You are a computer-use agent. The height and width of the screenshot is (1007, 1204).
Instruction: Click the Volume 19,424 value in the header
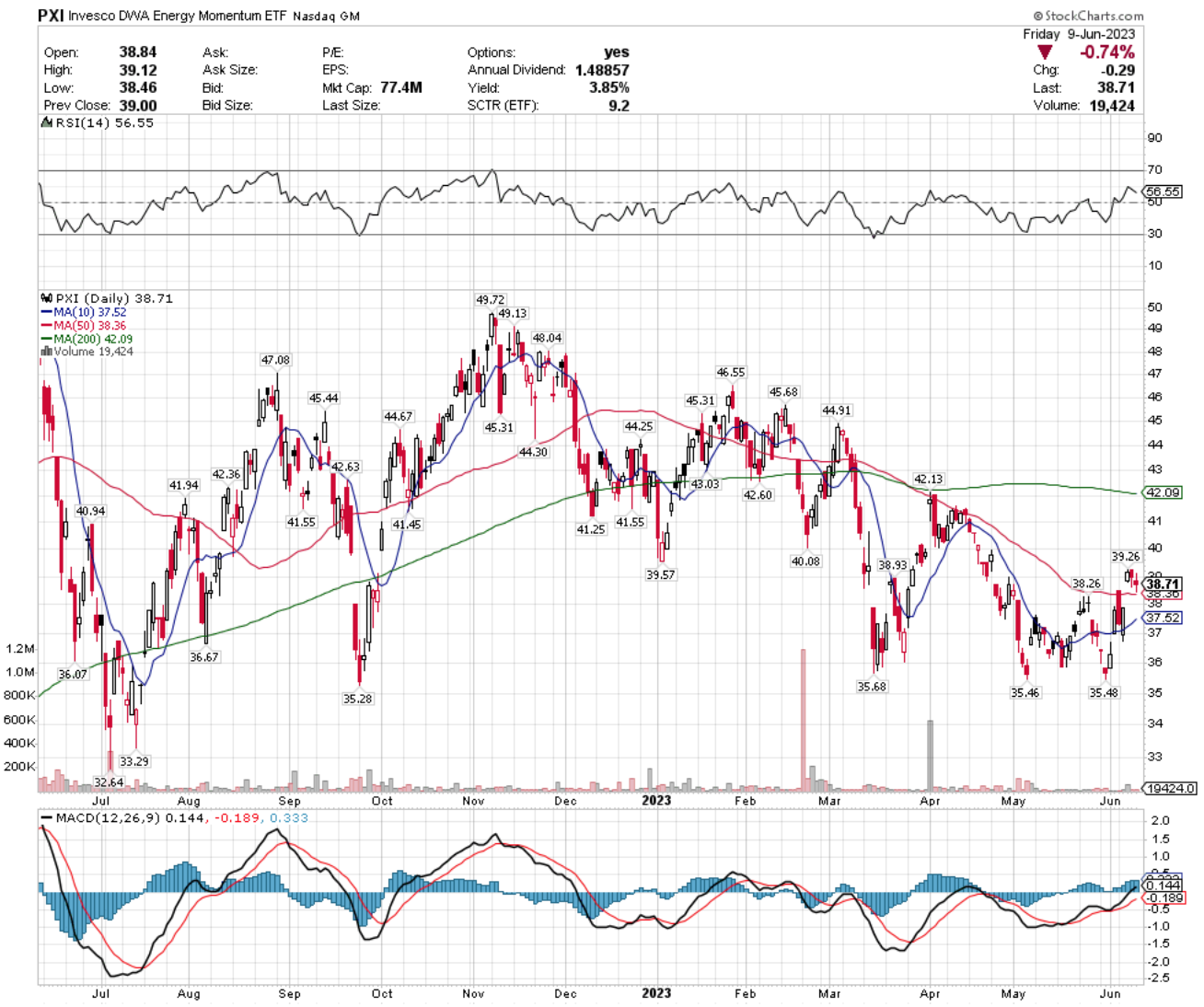click(x=1111, y=106)
